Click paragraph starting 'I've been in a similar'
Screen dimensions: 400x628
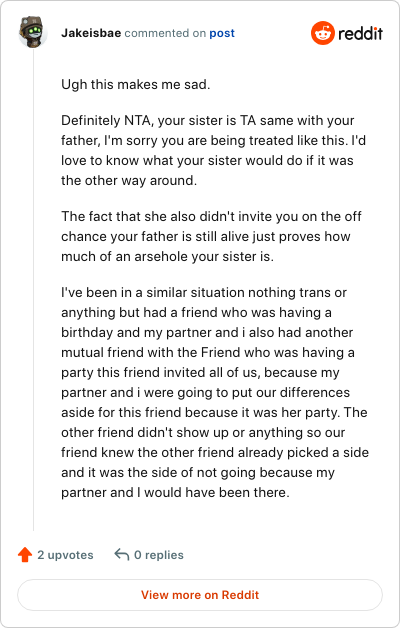[x=215, y=392]
